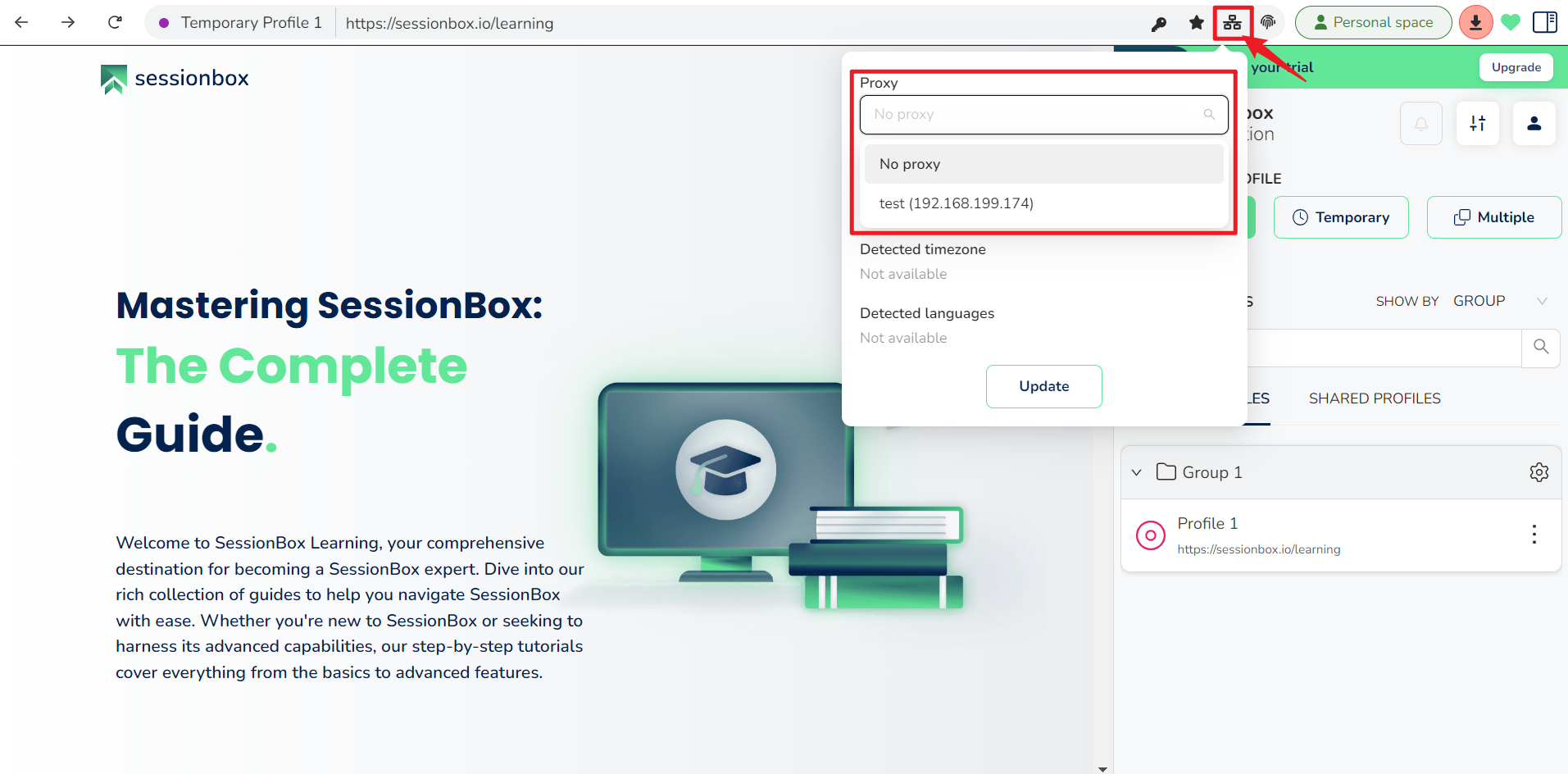Select the test (192.168.199.174) proxy option
This screenshot has height=774, width=1568.
(956, 203)
